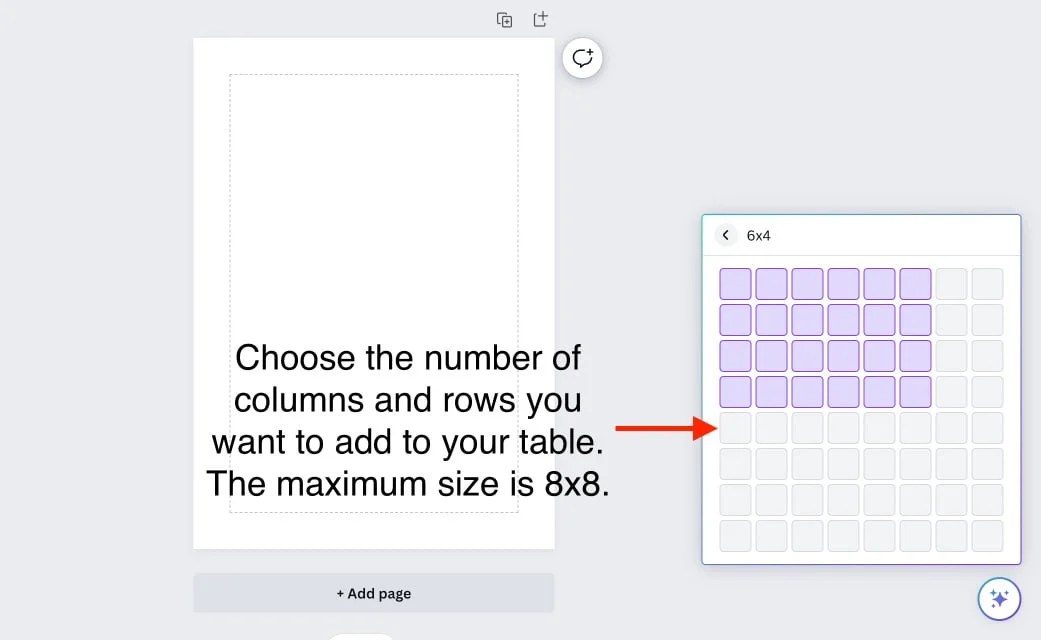Click the Magic assistant sparkle icon

click(997, 598)
